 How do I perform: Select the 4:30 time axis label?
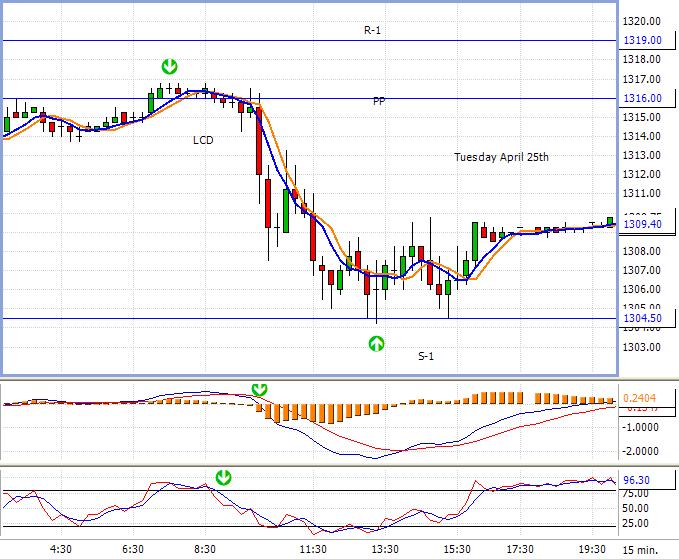pos(61,548)
